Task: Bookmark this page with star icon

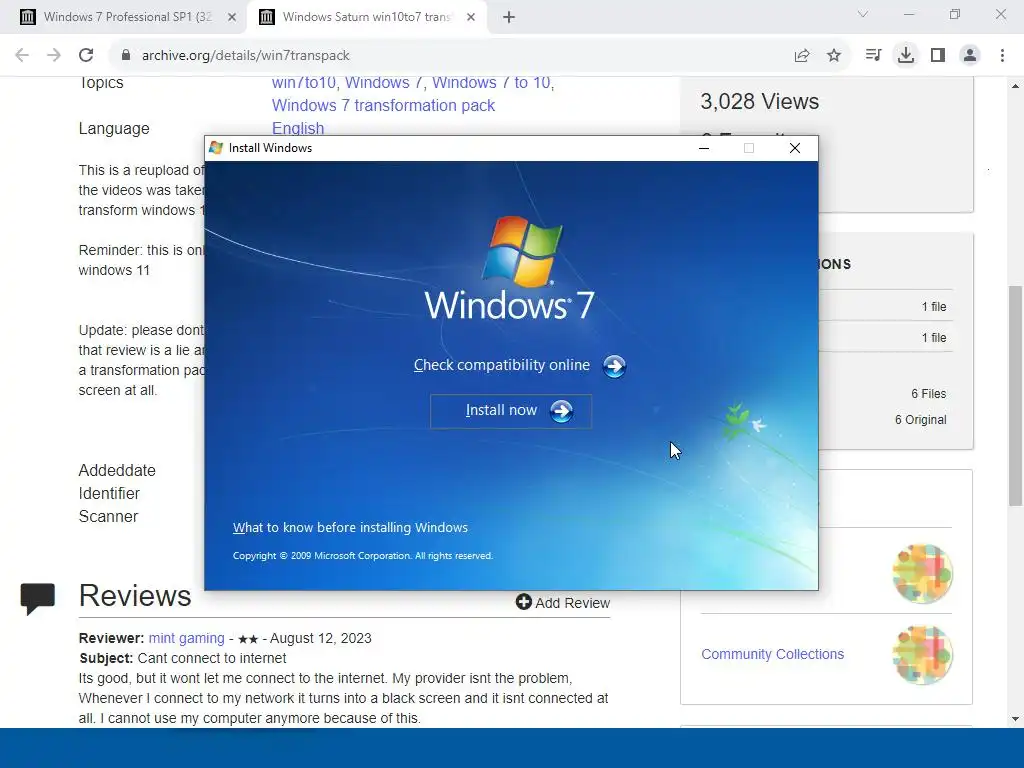Action: click(834, 56)
